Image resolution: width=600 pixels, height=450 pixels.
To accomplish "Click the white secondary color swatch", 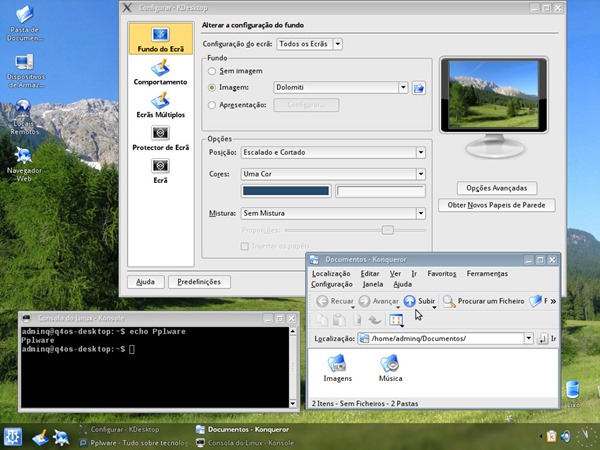I will click(x=380, y=191).
